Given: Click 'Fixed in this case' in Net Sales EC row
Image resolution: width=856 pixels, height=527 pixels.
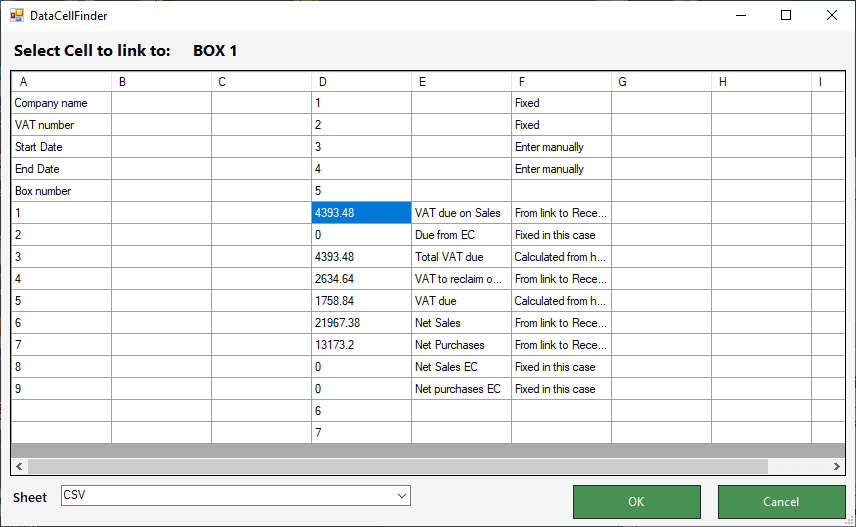Looking at the screenshot, I should 561,367.
